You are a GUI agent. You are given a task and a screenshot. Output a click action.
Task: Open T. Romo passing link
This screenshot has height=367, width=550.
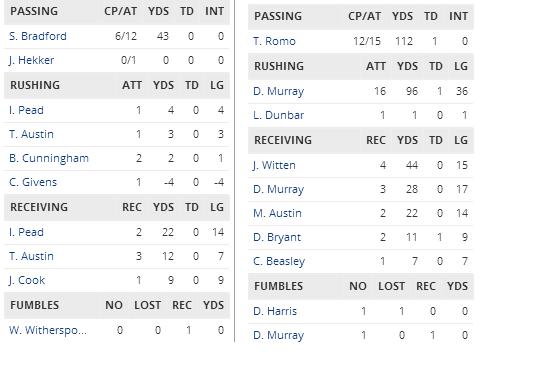(274, 41)
